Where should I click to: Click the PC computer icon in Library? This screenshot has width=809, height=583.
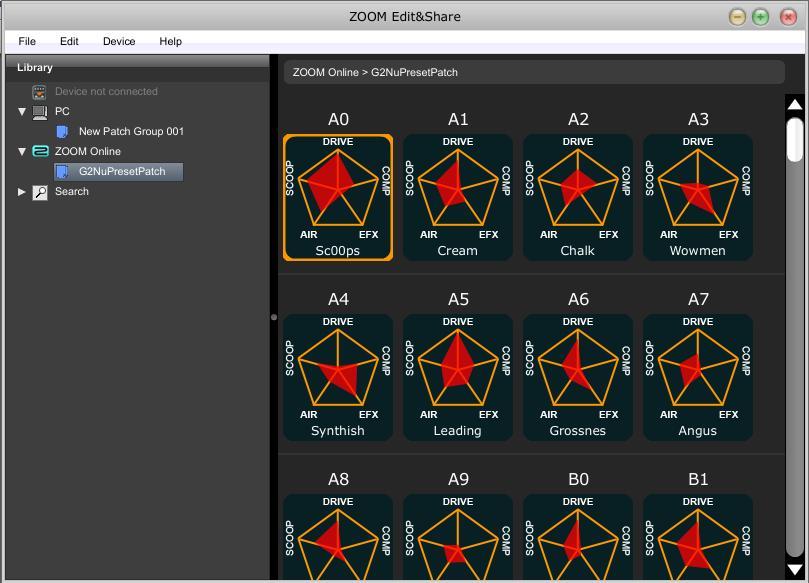coord(40,112)
